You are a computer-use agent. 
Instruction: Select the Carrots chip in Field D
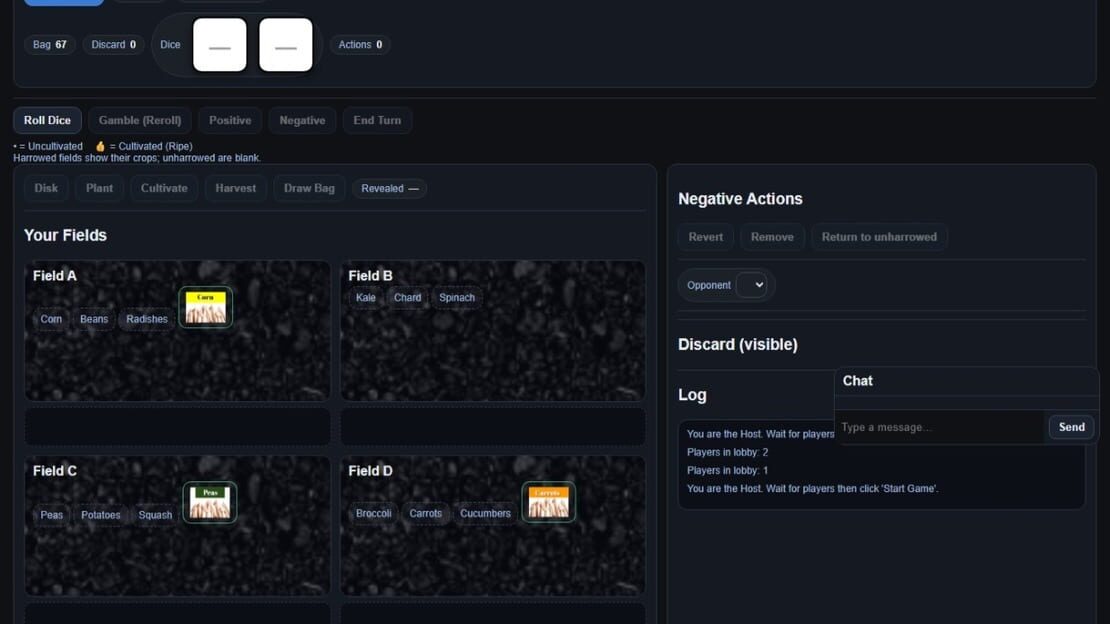[x=425, y=514]
